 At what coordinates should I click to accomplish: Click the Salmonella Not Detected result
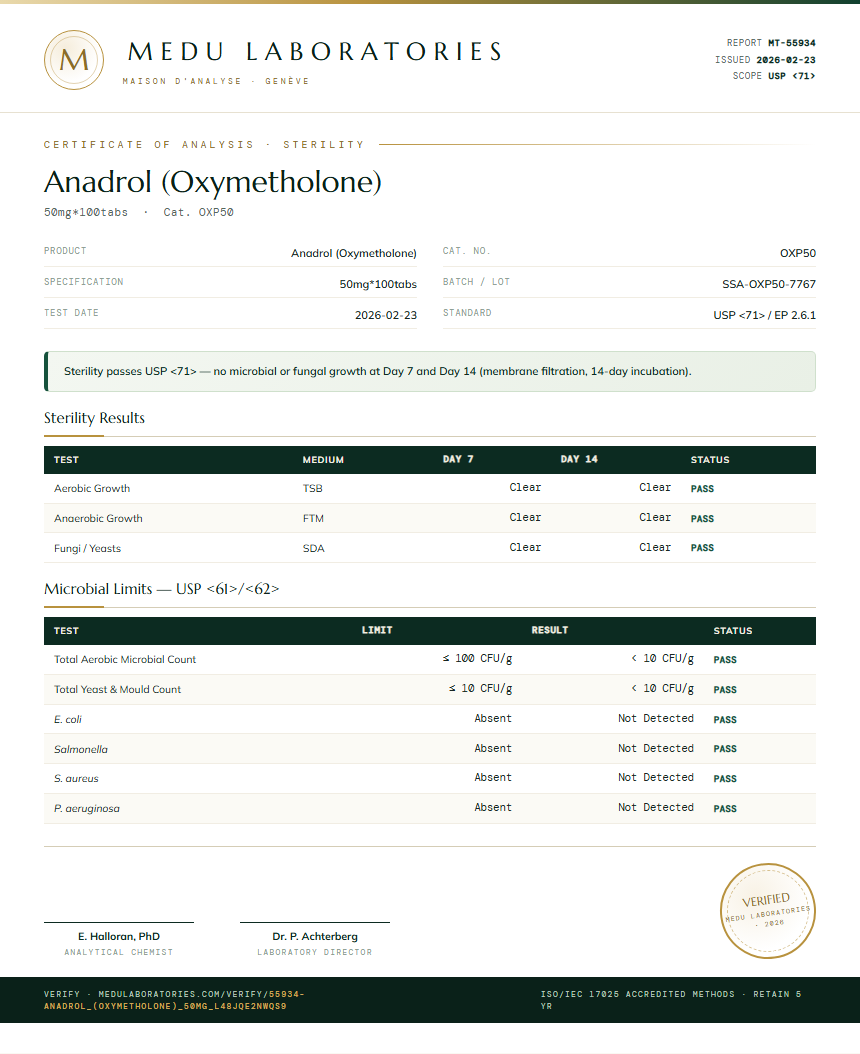656,748
